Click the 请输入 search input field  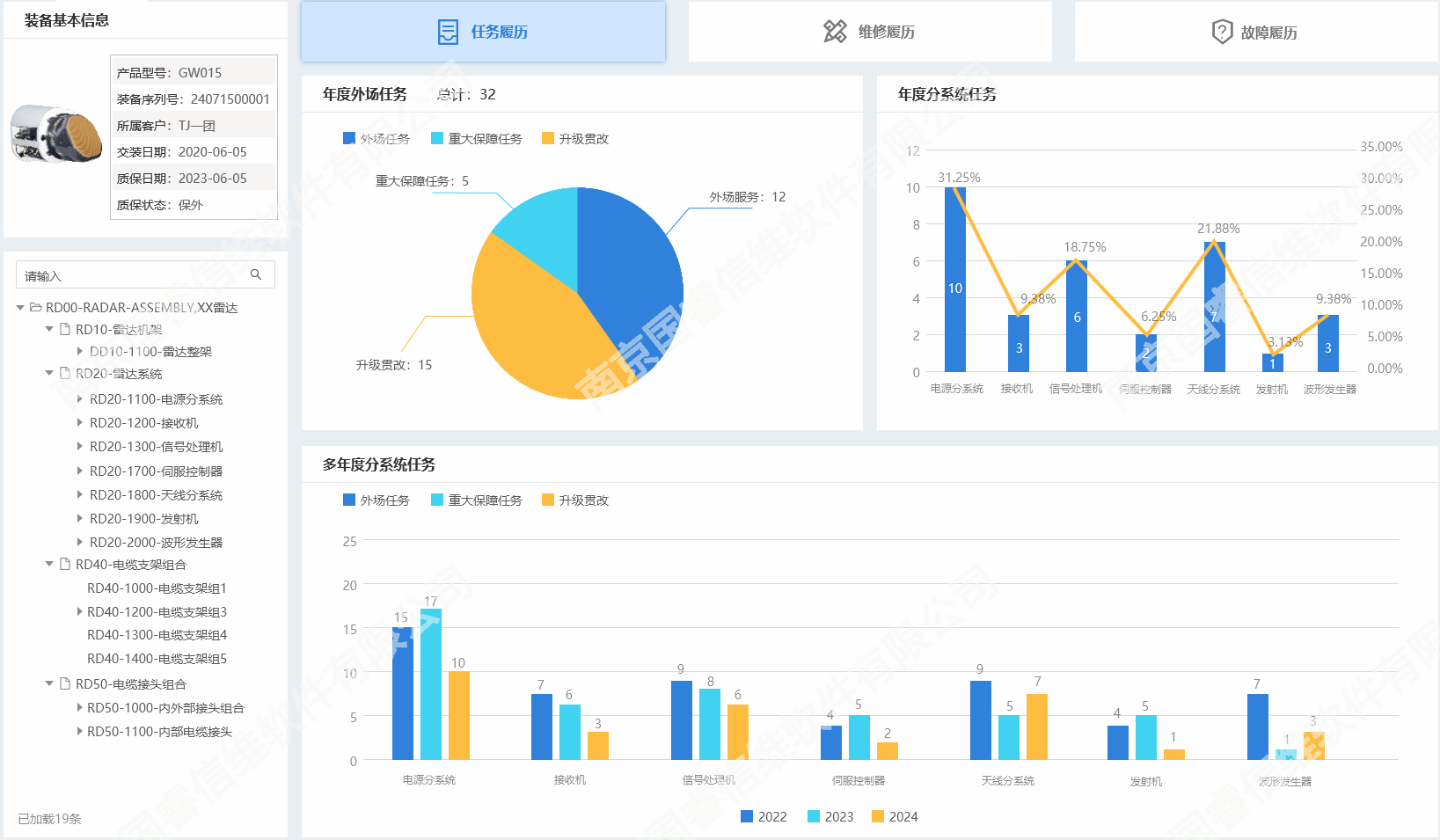coord(132,275)
